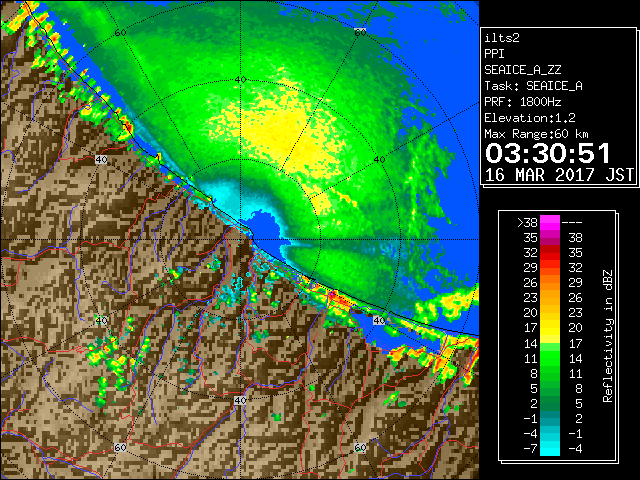Click the magenta swatch atop the color scale
Viewport: 640px width, 480px height.
coord(550,223)
